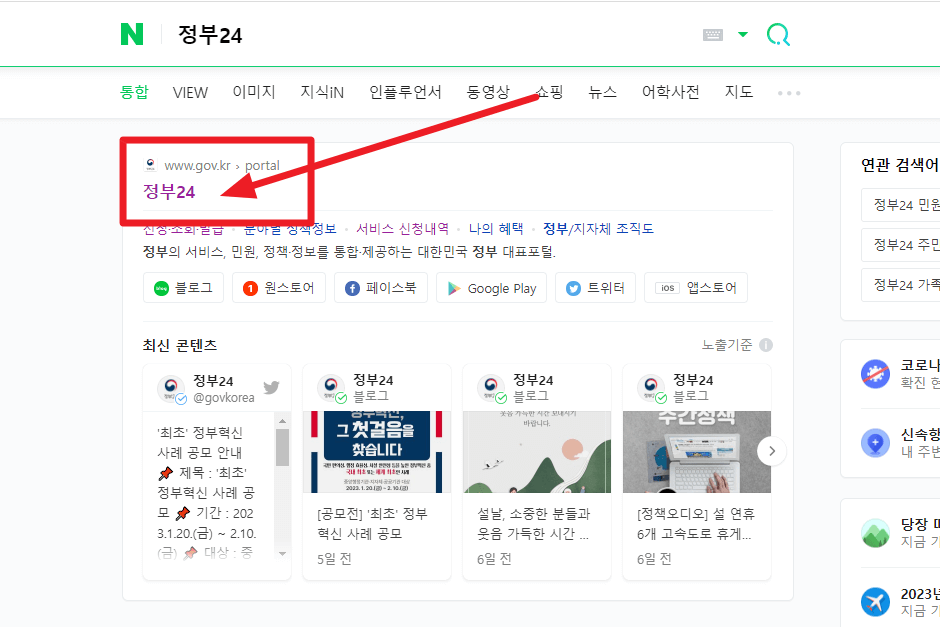Image resolution: width=940 pixels, height=627 pixels.
Task: Click the gray Twitter bird on govkorea card
Action: click(x=272, y=387)
